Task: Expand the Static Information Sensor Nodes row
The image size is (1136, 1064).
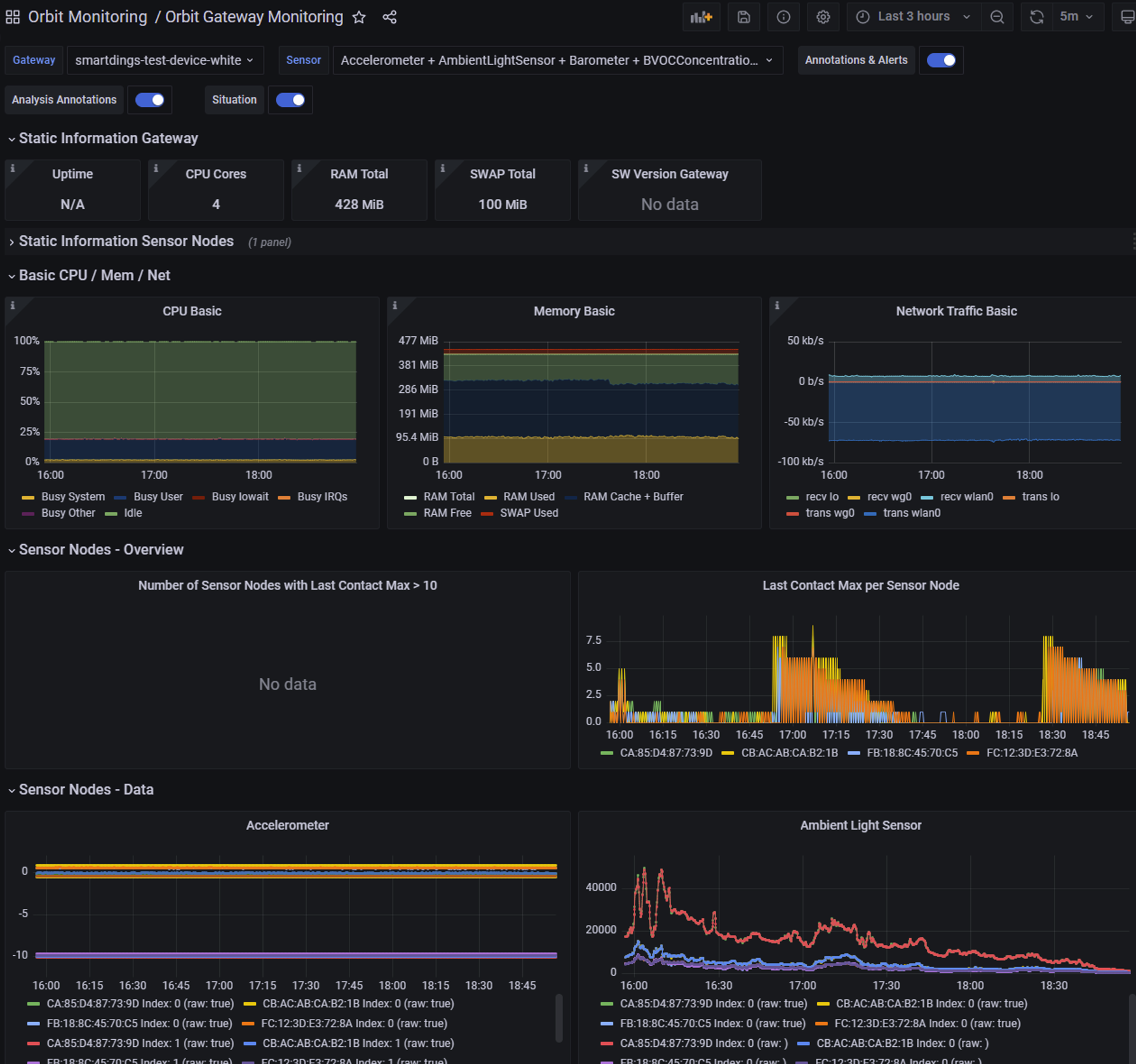Action: coord(126,242)
